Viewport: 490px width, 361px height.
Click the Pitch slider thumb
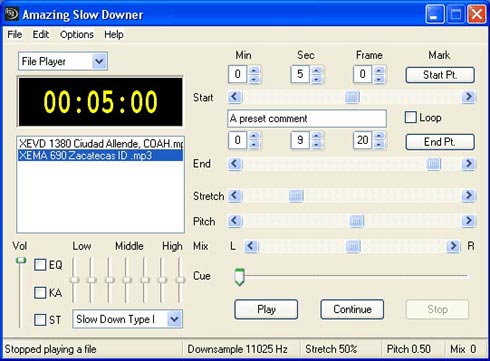(356, 221)
